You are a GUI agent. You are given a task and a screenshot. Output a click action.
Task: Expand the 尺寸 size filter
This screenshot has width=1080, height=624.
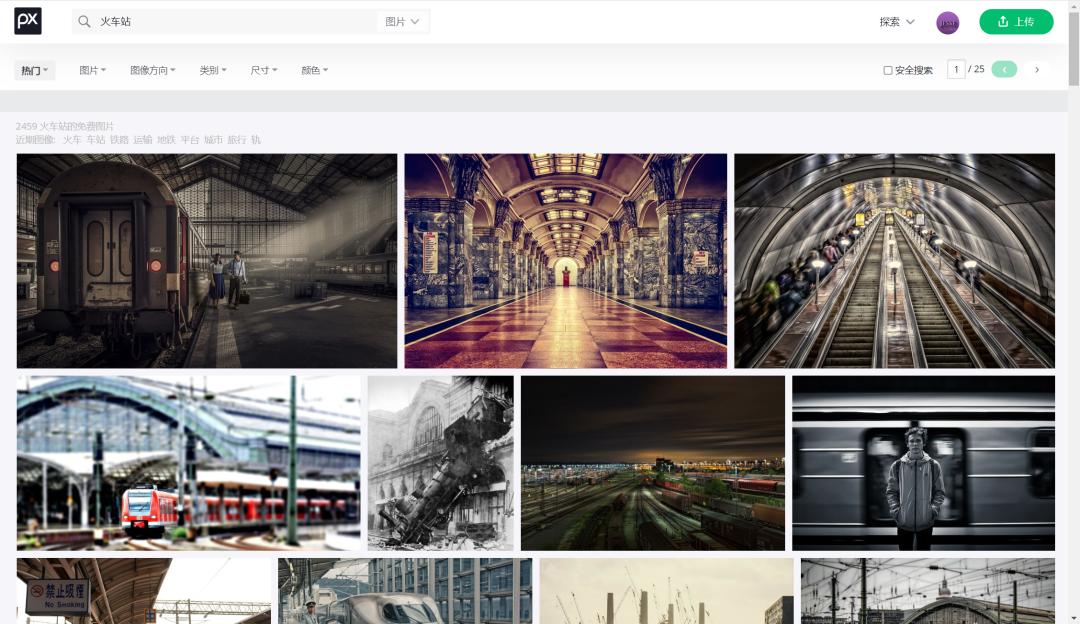[x=263, y=70]
